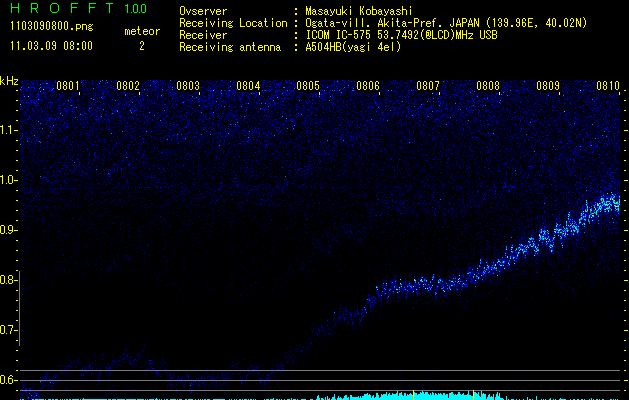Click the 0801 time axis marker
Screen dimensions: 629x400
click(x=68, y=86)
